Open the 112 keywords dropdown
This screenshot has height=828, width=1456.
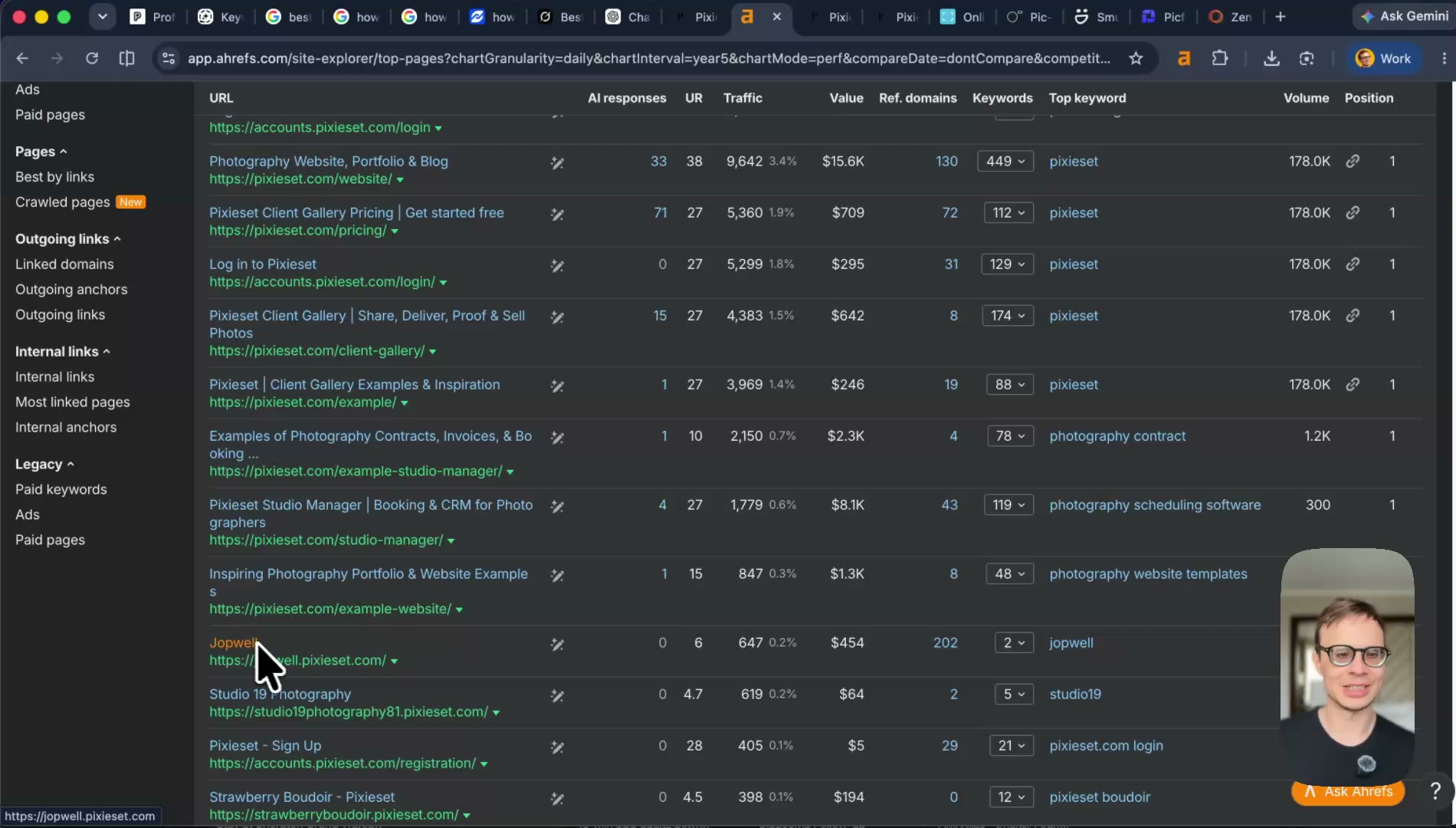(1008, 212)
